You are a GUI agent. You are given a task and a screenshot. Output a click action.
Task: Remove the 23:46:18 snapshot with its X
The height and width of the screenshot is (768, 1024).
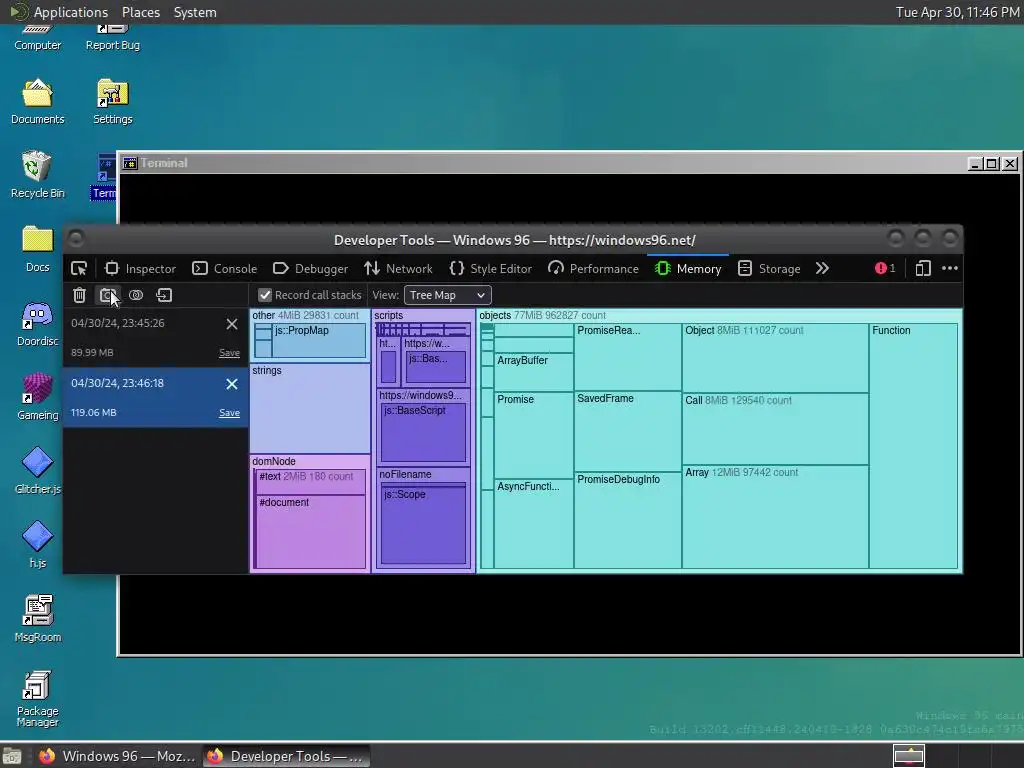coord(232,384)
